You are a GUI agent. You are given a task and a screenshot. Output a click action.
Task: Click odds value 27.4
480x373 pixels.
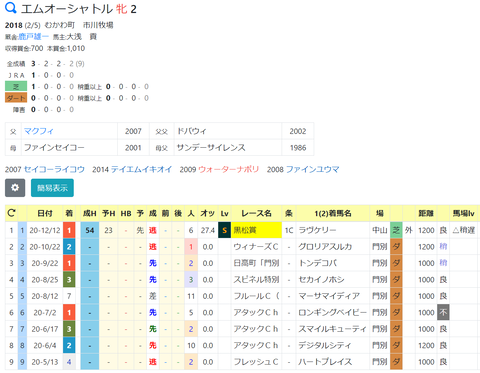point(208,230)
